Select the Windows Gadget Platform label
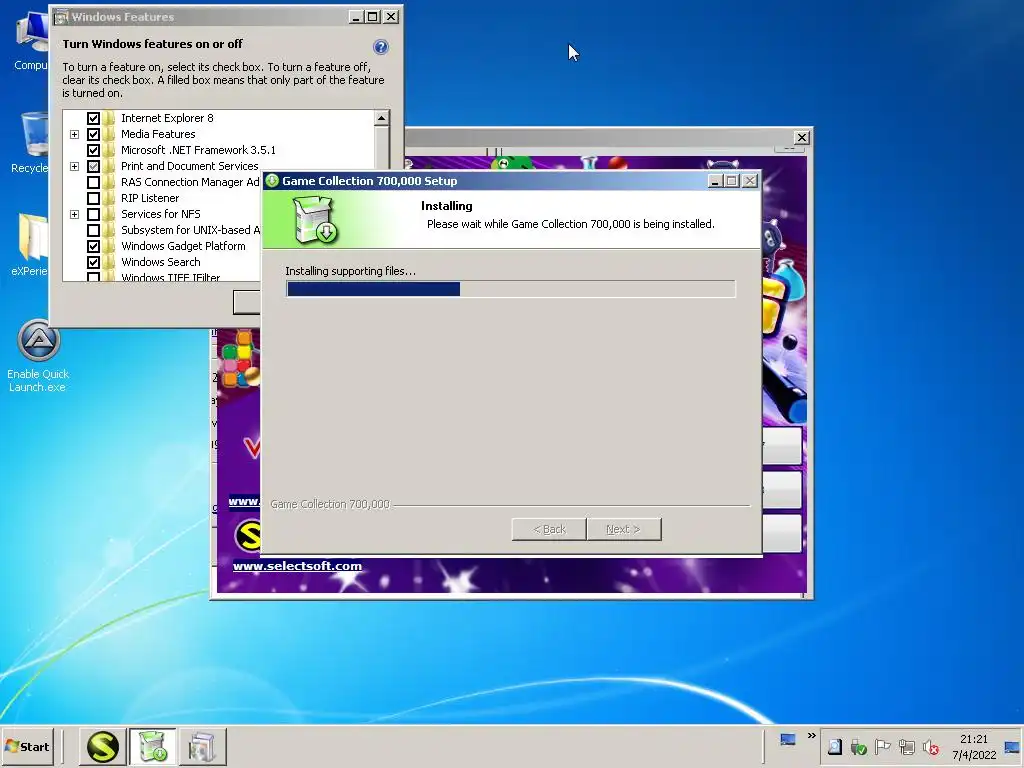Viewport: 1024px width, 768px height. coord(183,246)
